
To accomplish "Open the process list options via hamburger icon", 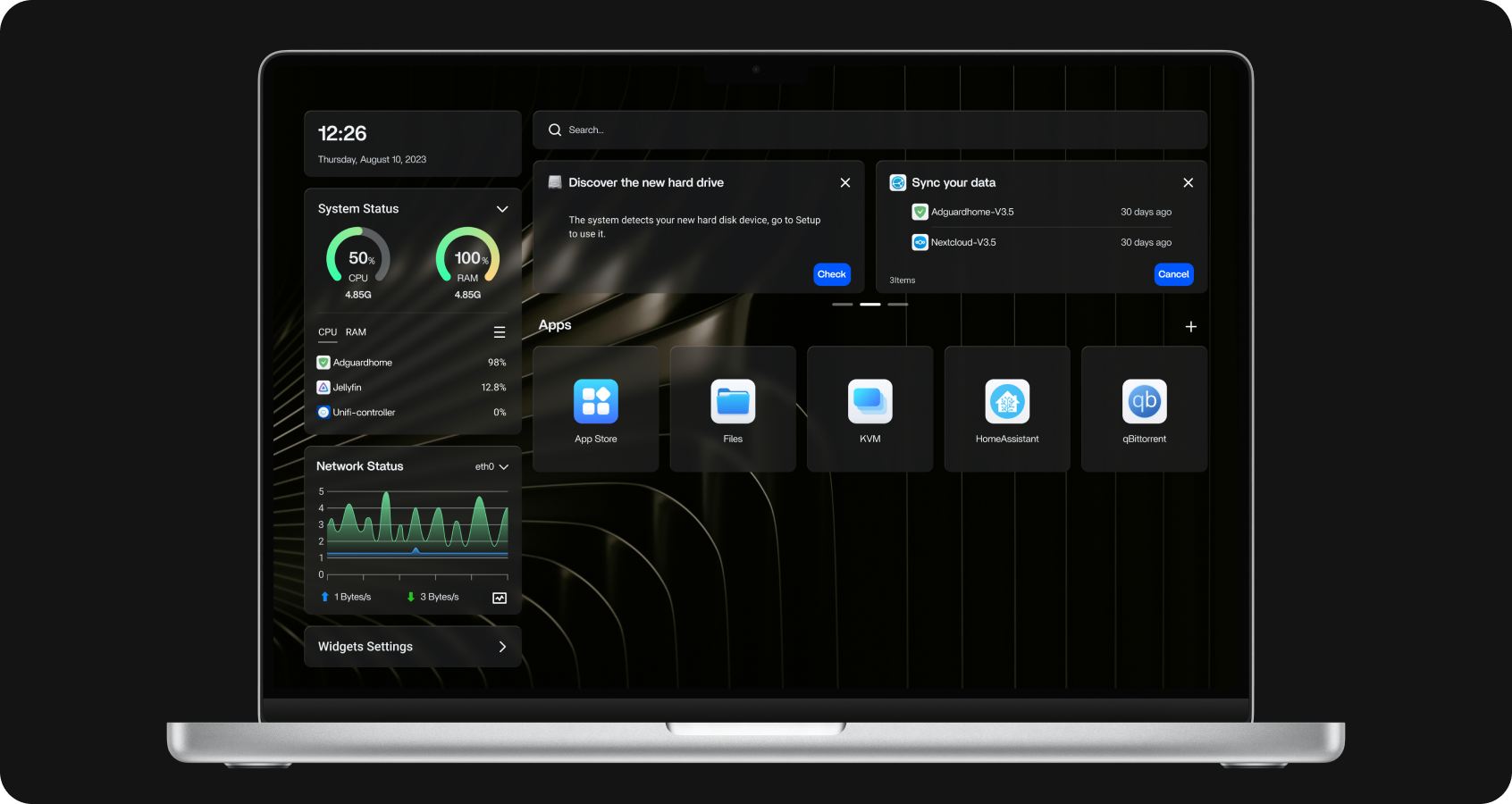I will 500,331.
